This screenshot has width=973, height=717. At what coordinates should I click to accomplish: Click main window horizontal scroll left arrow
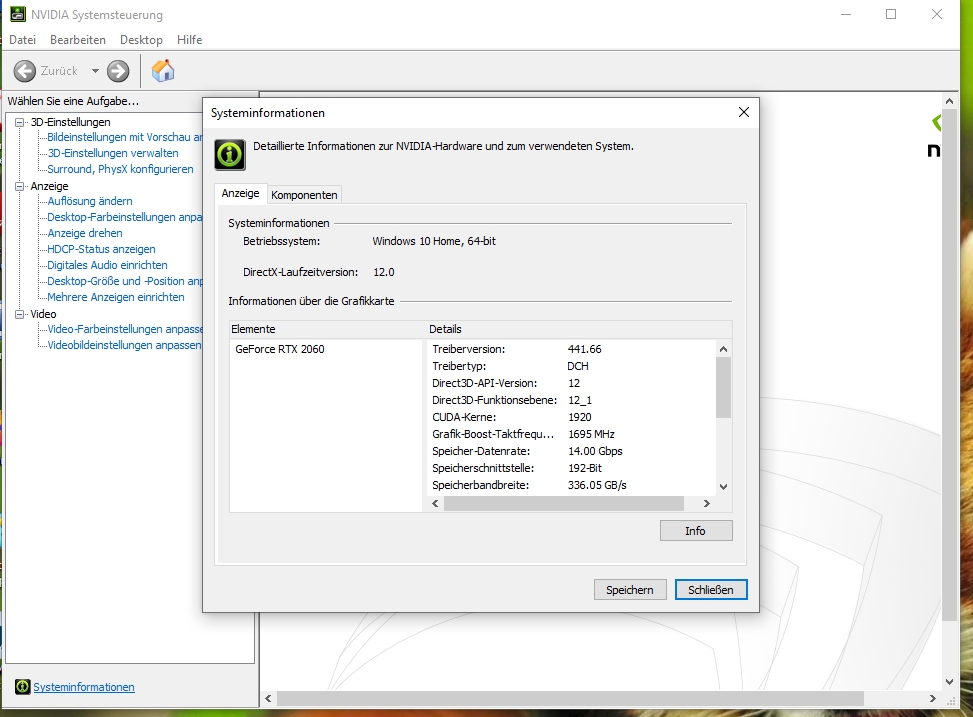pyautogui.click(x=268, y=698)
